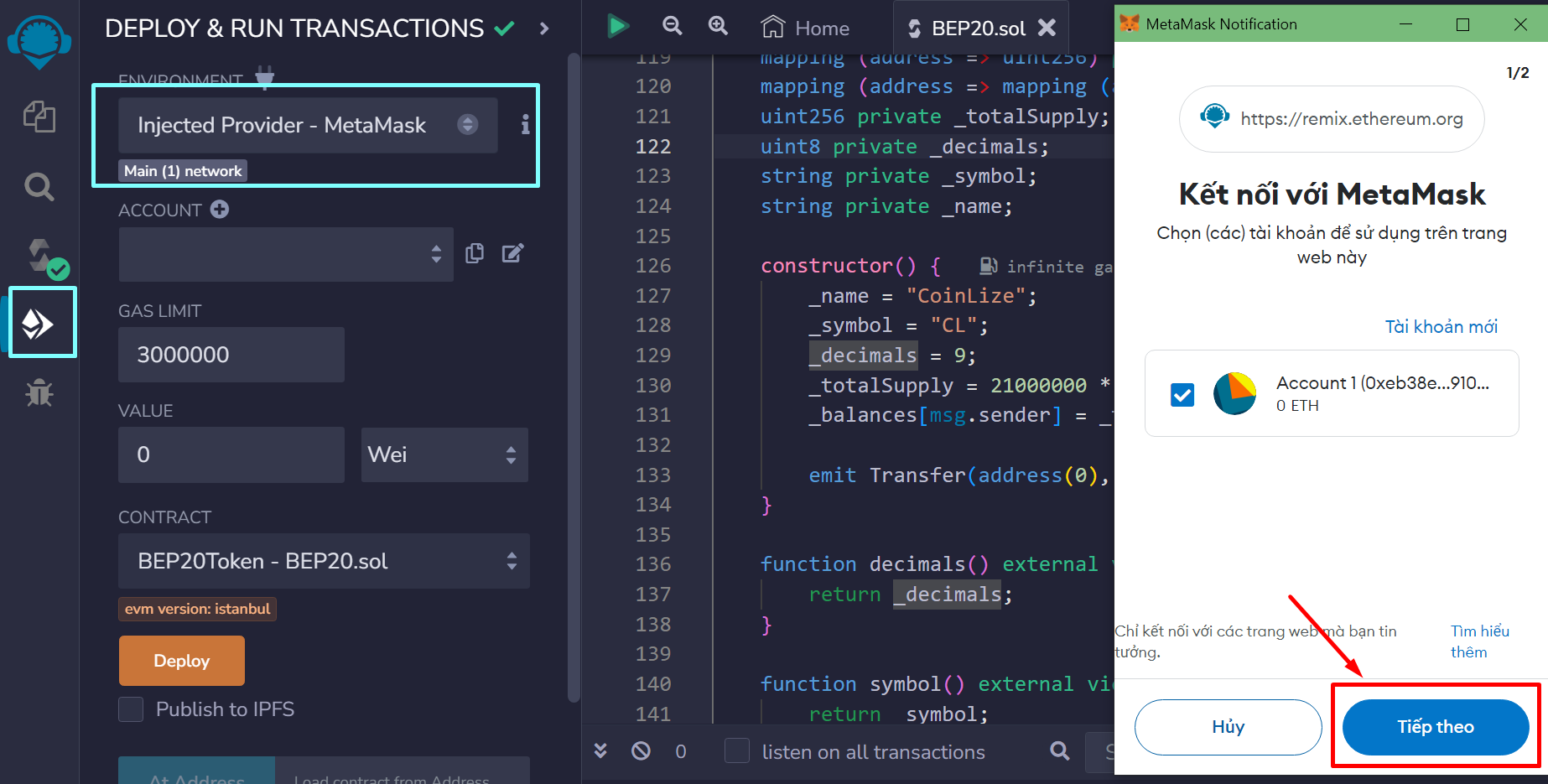Switch to the Home tab
1548x784 pixels.
point(805,29)
